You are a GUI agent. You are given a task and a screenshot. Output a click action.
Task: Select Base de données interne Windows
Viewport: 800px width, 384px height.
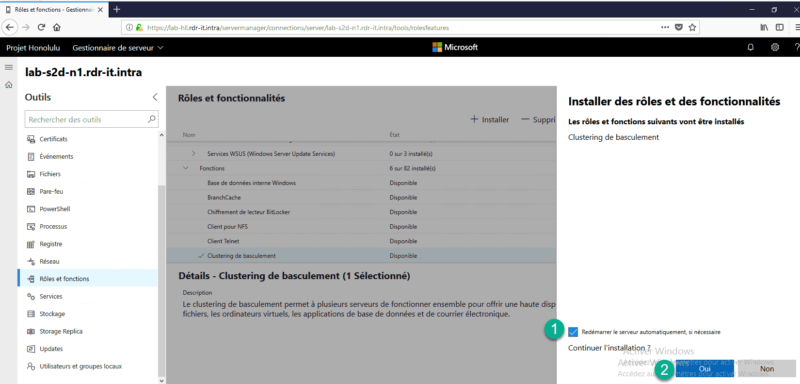361,183
